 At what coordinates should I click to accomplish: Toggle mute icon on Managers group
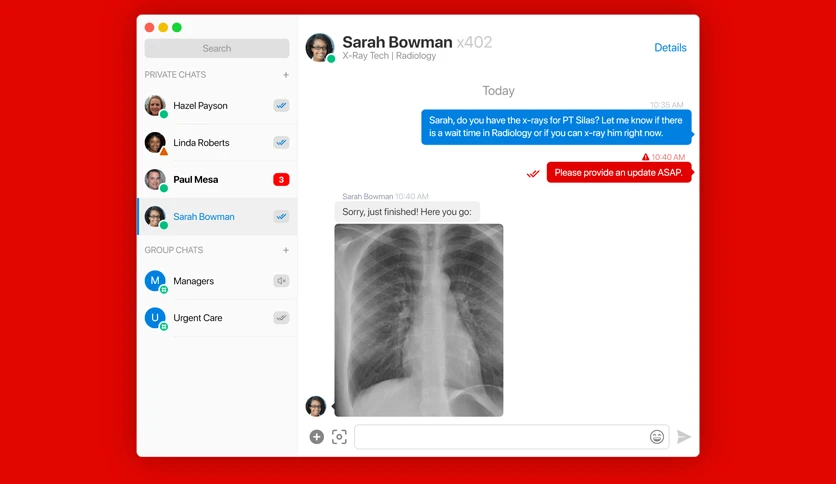point(281,281)
